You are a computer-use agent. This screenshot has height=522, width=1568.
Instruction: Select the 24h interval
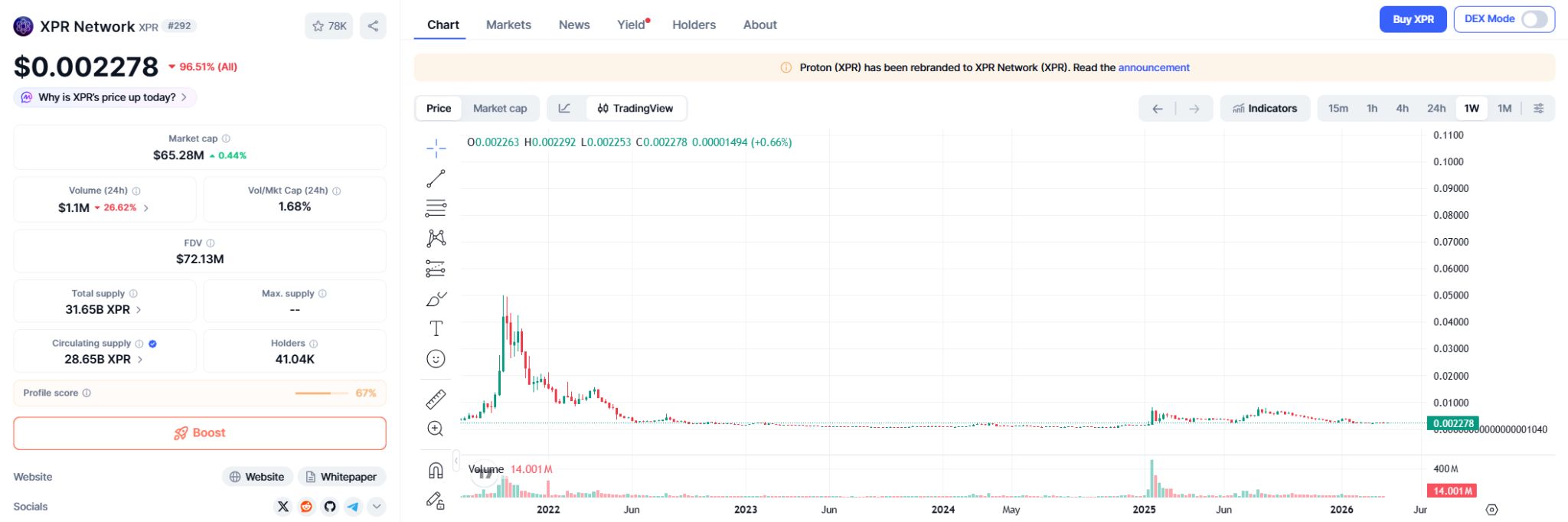click(1436, 108)
